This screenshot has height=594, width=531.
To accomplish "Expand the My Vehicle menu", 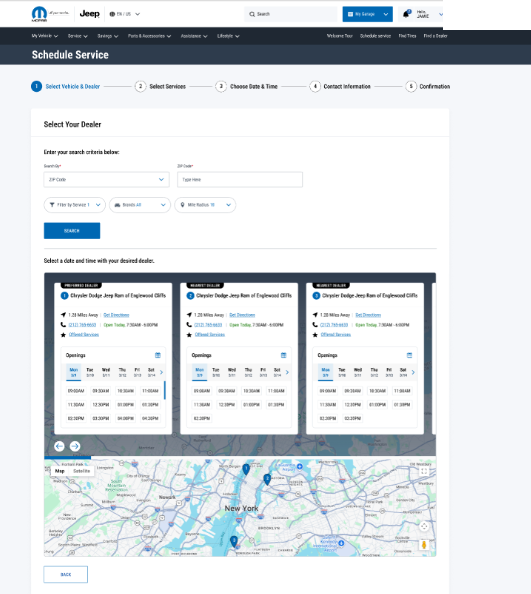I will click(x=45, y=36).
